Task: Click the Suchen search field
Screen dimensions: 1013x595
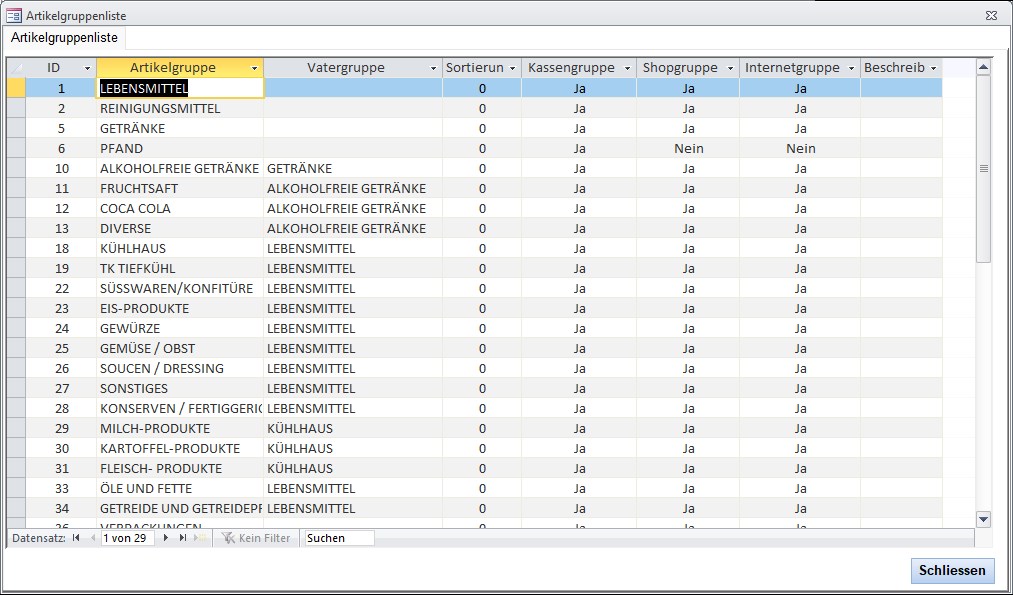Action: (338, 538)
